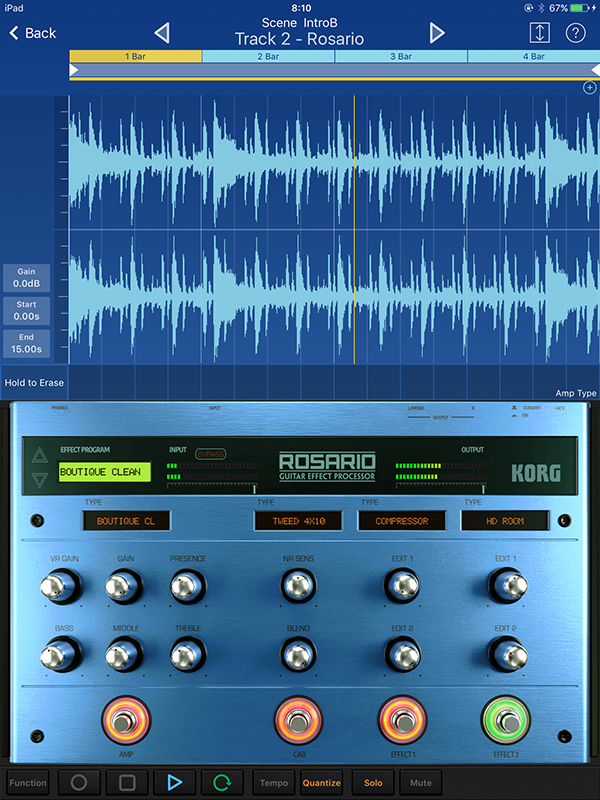The image size is (600, 800).
Task: Step effect program up arrow
Action: [39, 455]
